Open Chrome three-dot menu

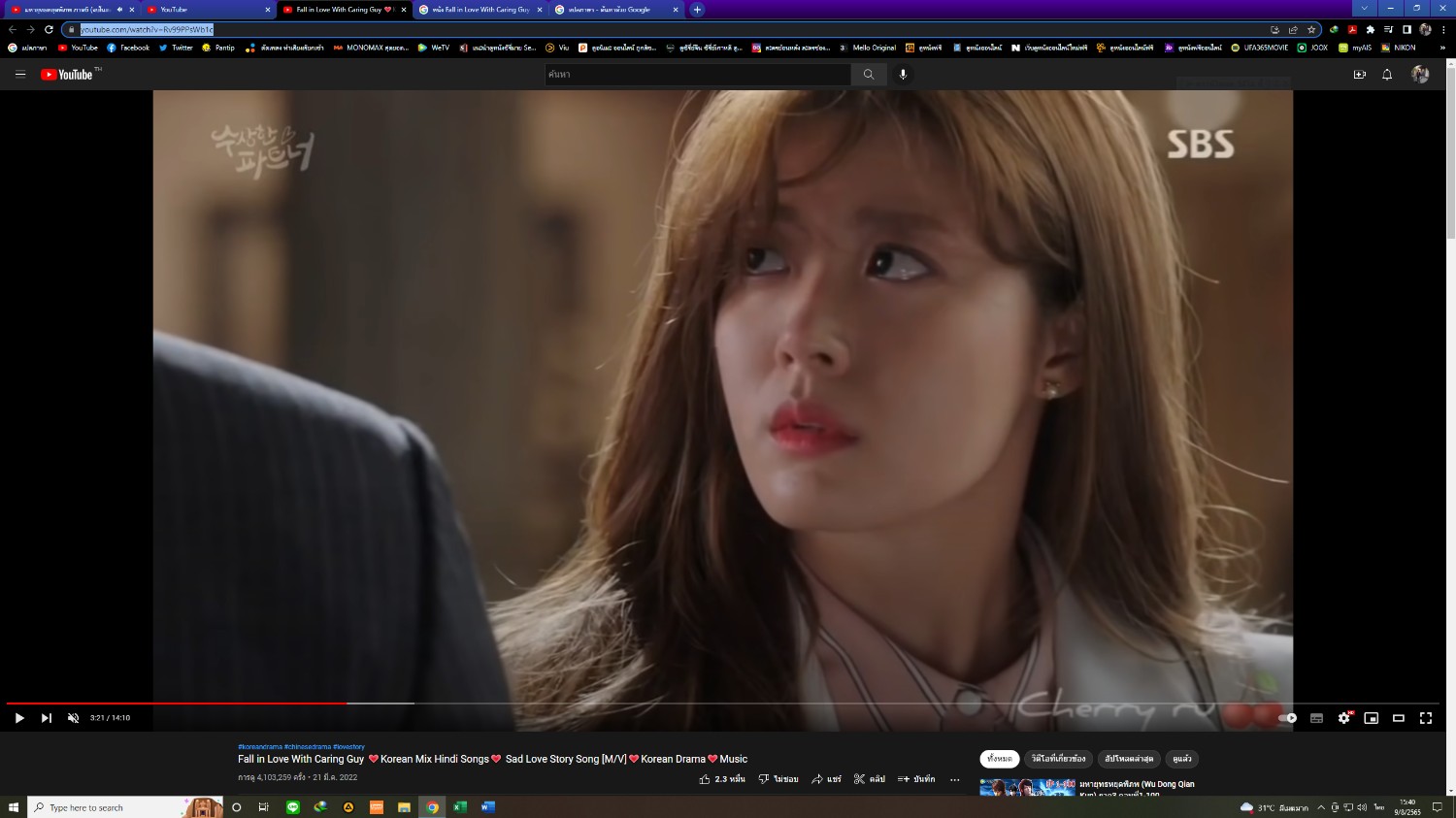(1443, 29)
